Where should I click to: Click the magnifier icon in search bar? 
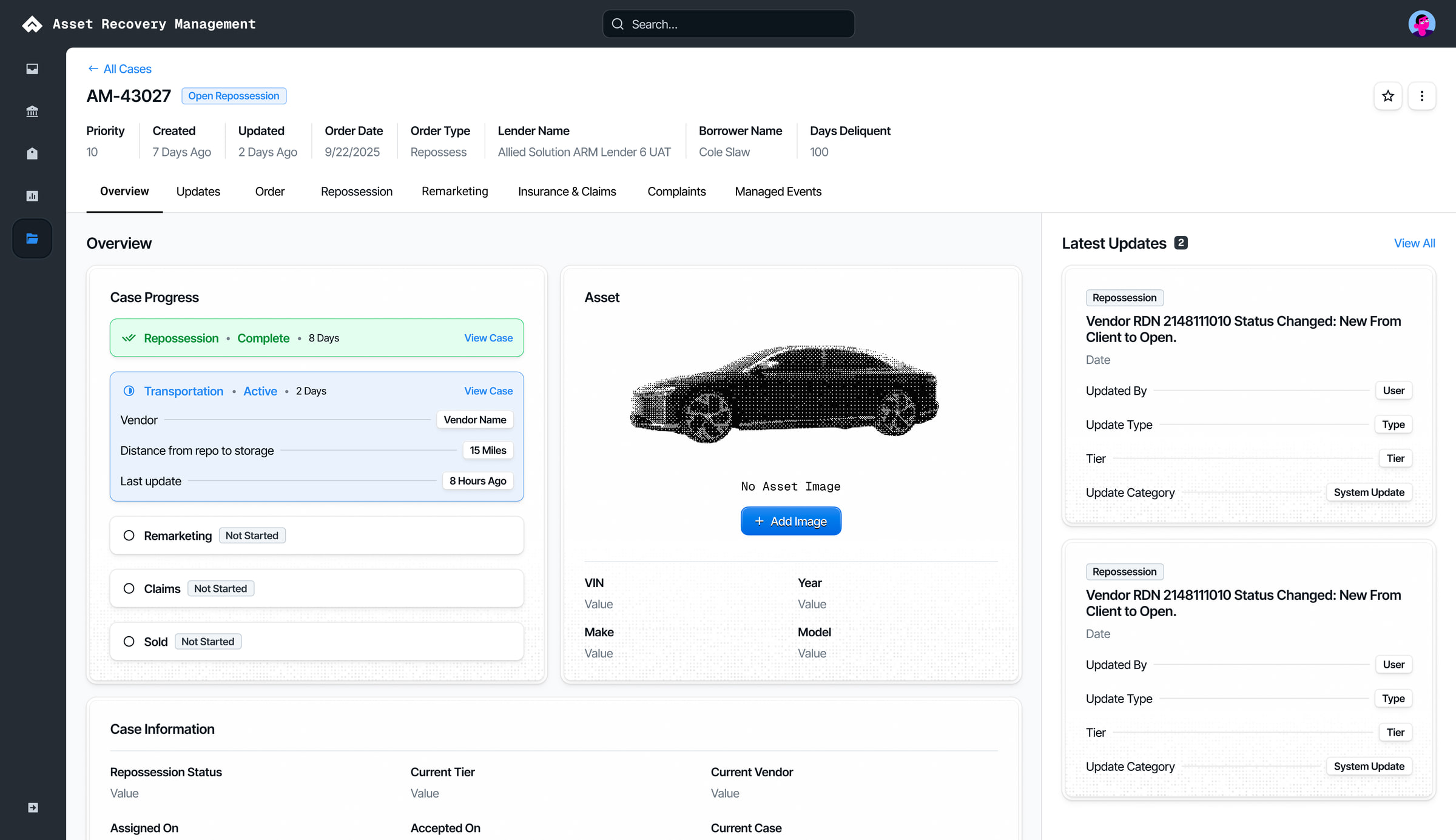point(618,24)
